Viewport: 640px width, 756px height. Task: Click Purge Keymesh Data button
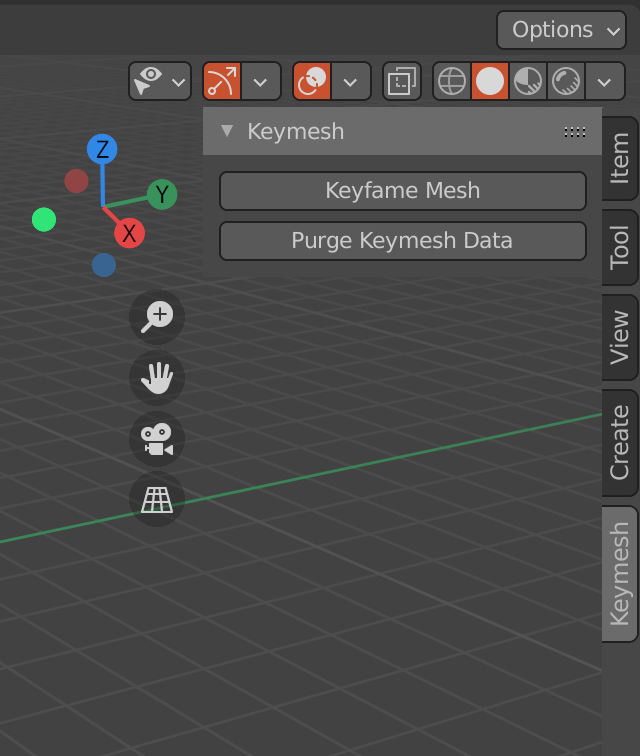[x=403, y=241]
